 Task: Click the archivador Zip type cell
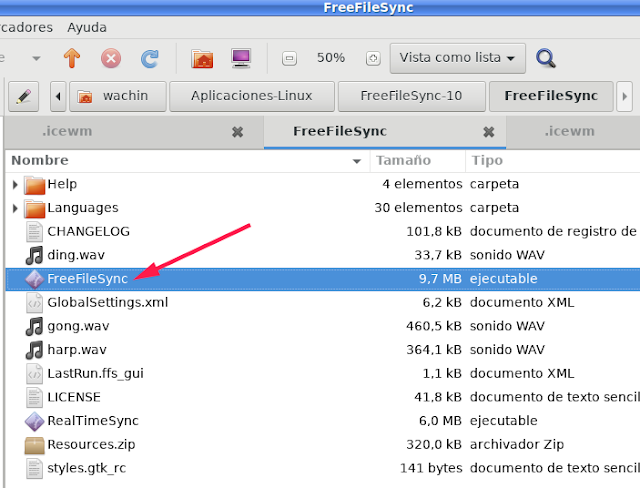517,445
